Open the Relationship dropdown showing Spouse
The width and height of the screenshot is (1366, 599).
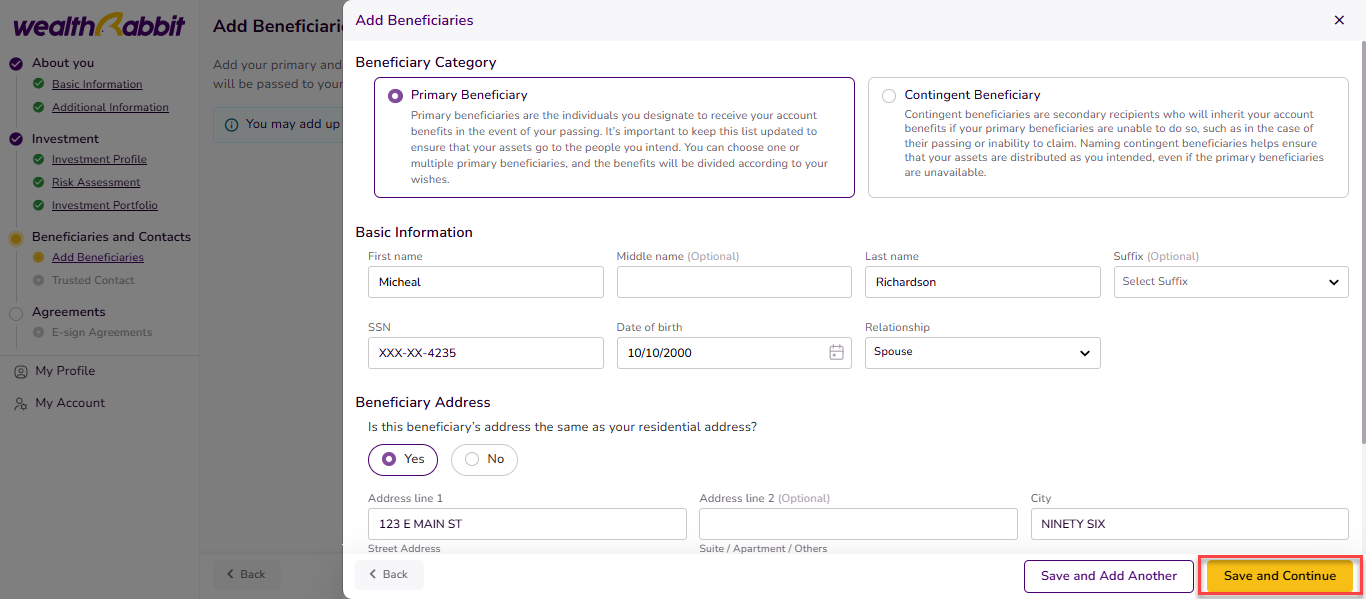[x=981, y=352]
